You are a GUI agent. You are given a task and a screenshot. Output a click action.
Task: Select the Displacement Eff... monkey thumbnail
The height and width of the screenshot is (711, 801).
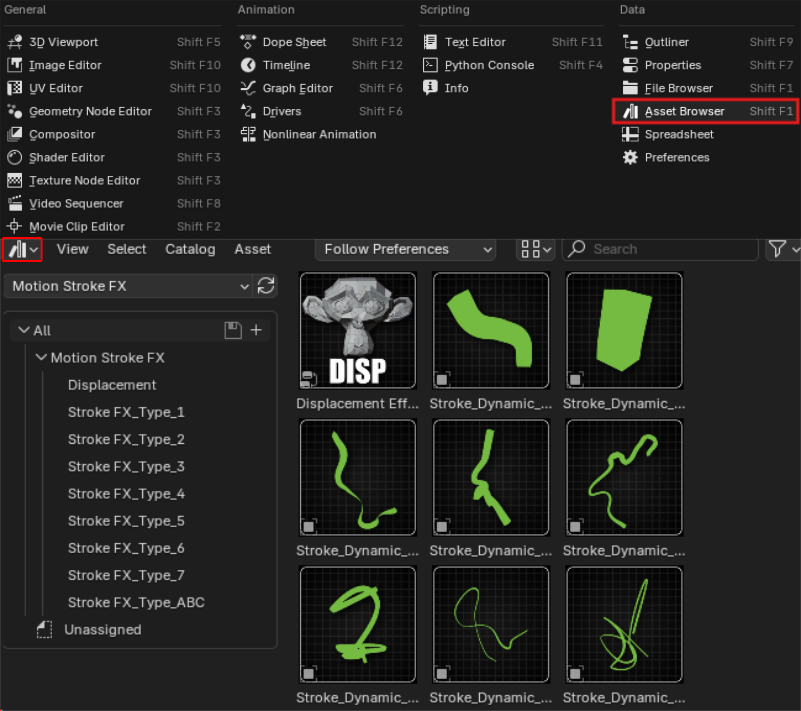coord(358,330)
